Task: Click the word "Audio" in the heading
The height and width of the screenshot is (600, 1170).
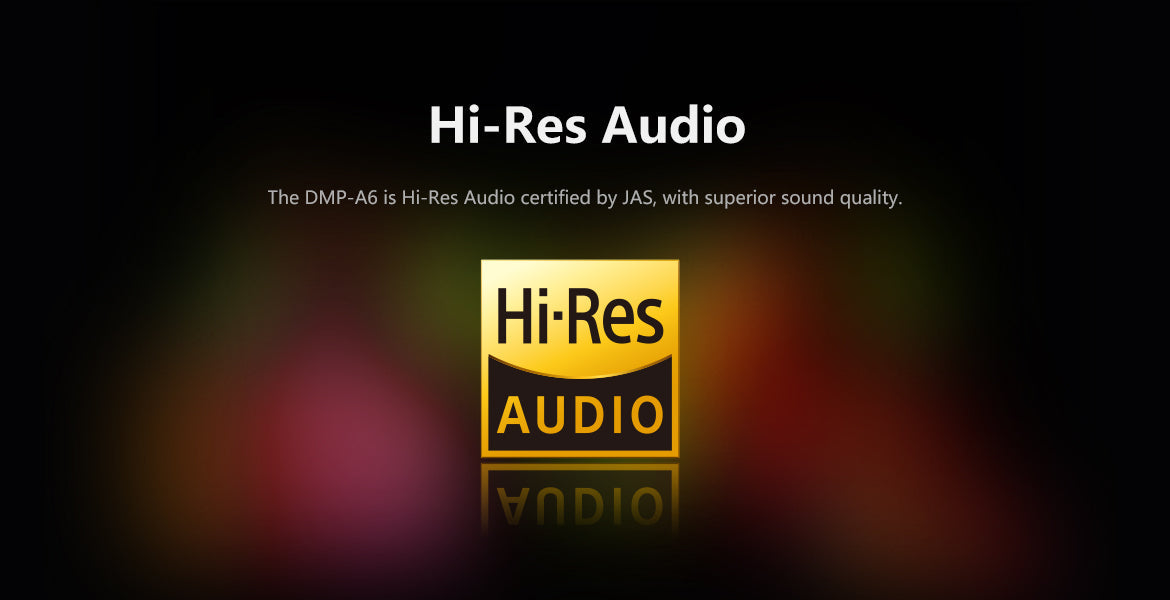Action: [x=675, y=127]
